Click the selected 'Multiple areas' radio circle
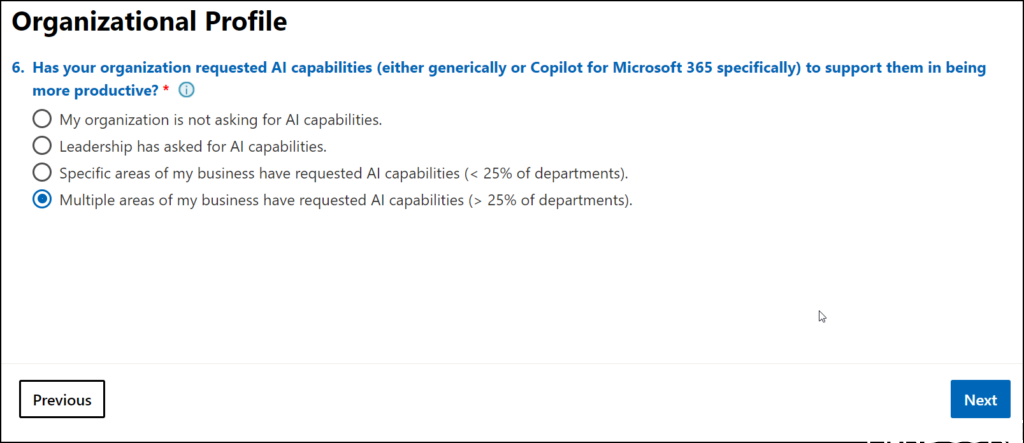1024x443 pixels. pos(42,199)
